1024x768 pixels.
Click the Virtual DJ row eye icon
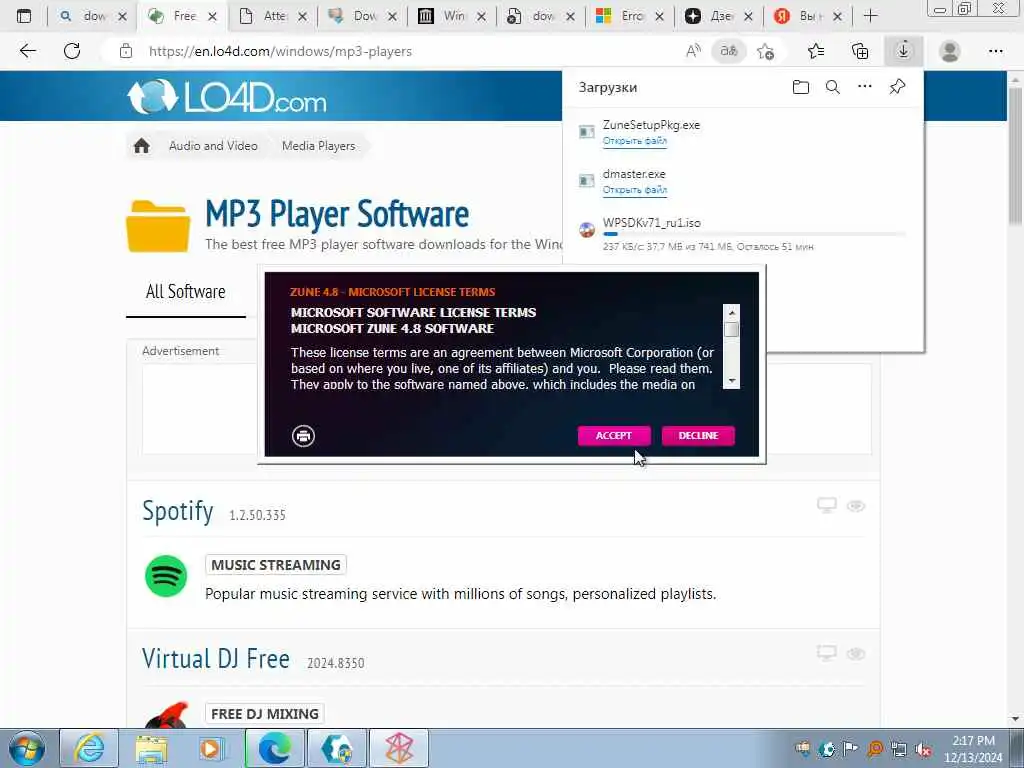856,654
